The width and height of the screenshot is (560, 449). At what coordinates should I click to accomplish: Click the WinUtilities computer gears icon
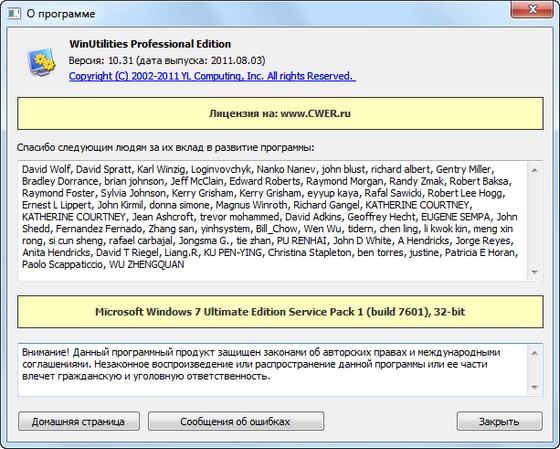click(41, 62)
